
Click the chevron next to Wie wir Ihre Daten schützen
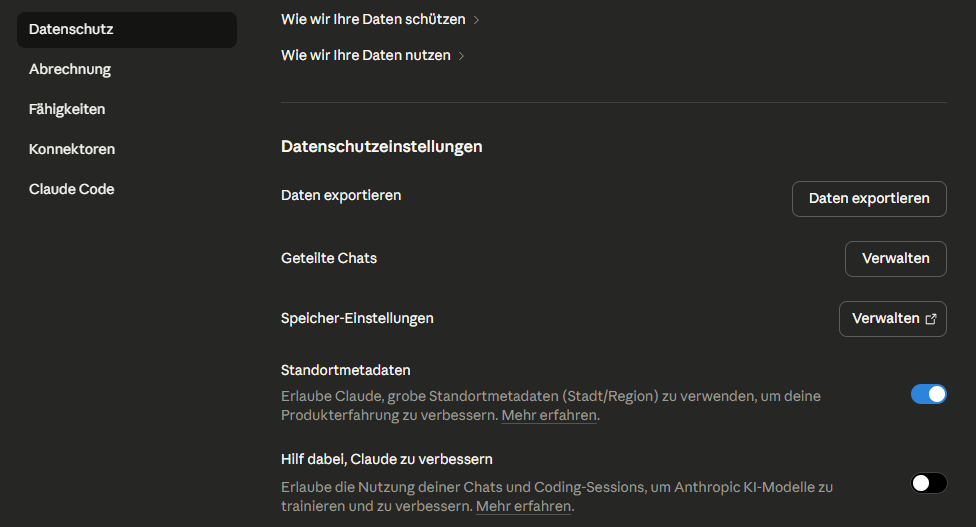pos(476,20)
